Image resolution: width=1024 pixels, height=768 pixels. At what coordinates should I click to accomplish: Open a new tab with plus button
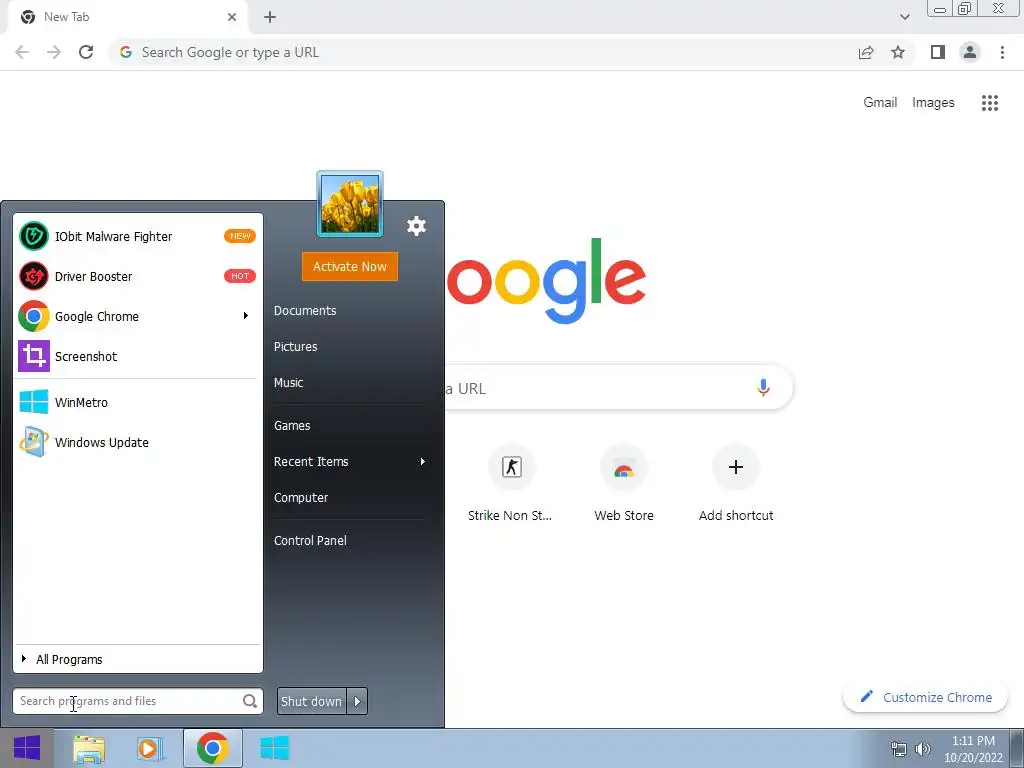[270, 17]
